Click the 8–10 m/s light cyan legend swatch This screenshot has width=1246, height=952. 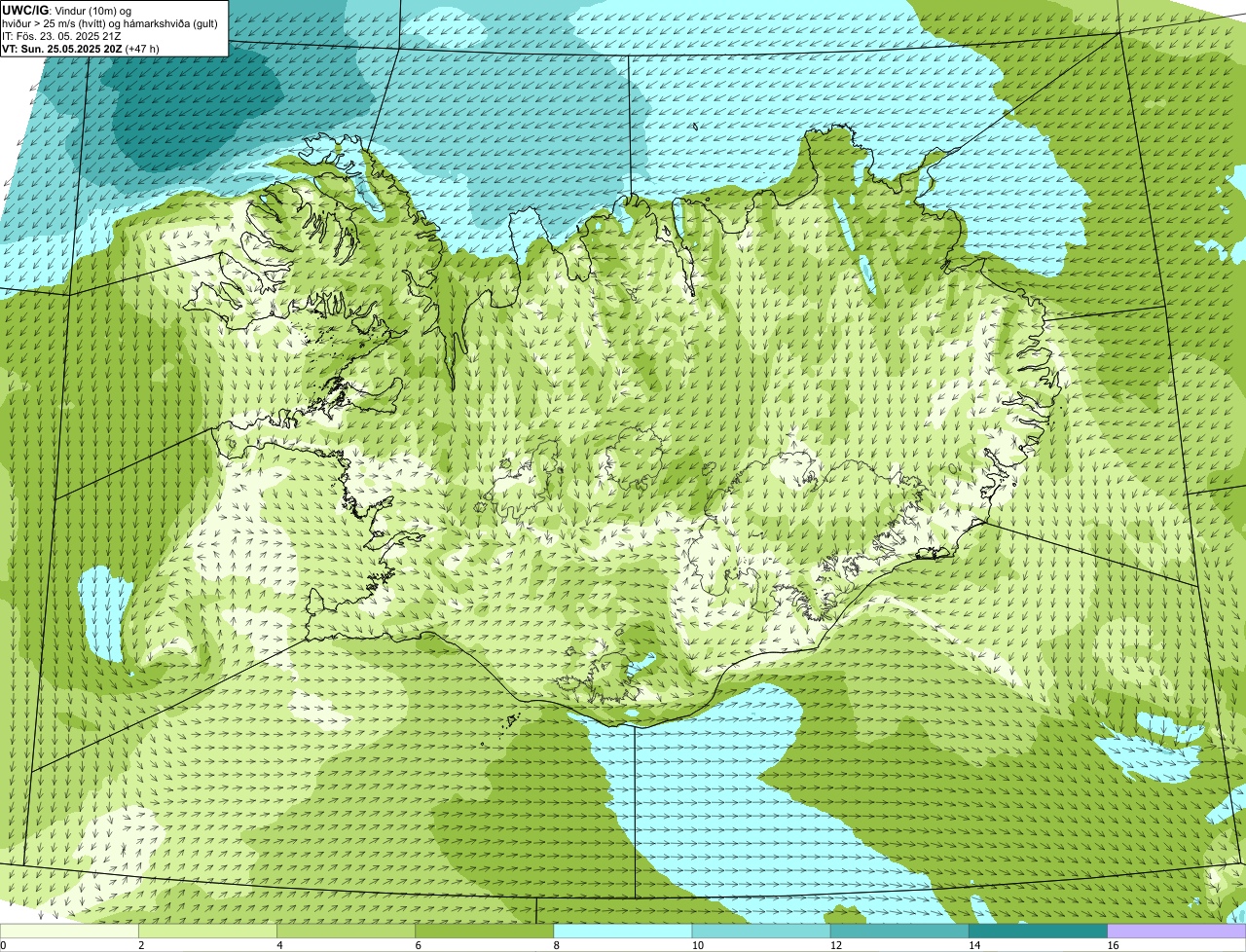point(623,931)
